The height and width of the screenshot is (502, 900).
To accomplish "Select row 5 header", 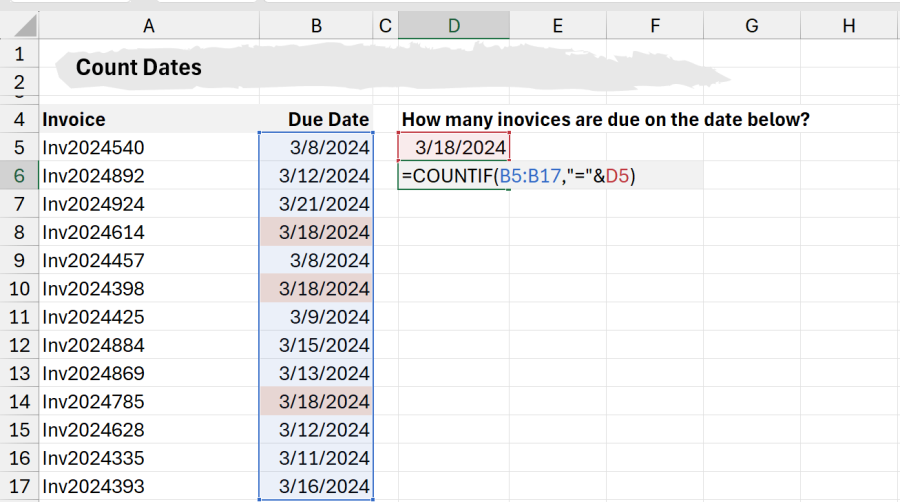I will [20, 147].
